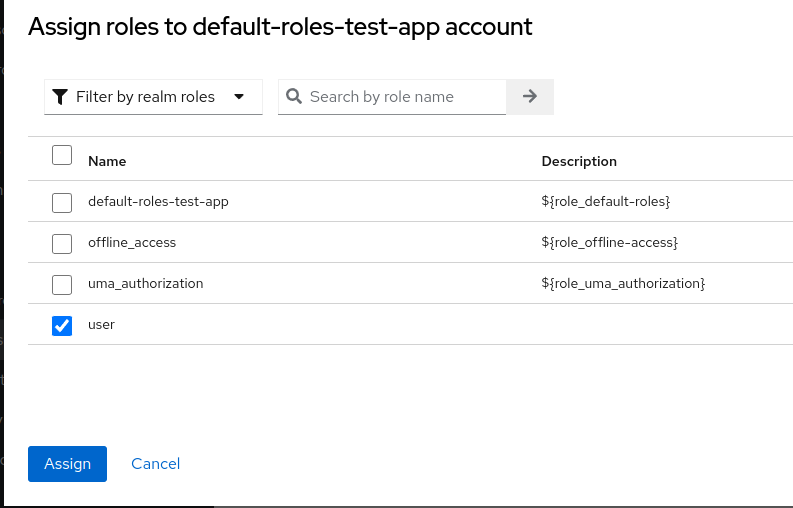Check the default-roles-test-app role checkbox
The height and width of the screenshot is (508, 793).
62,203
